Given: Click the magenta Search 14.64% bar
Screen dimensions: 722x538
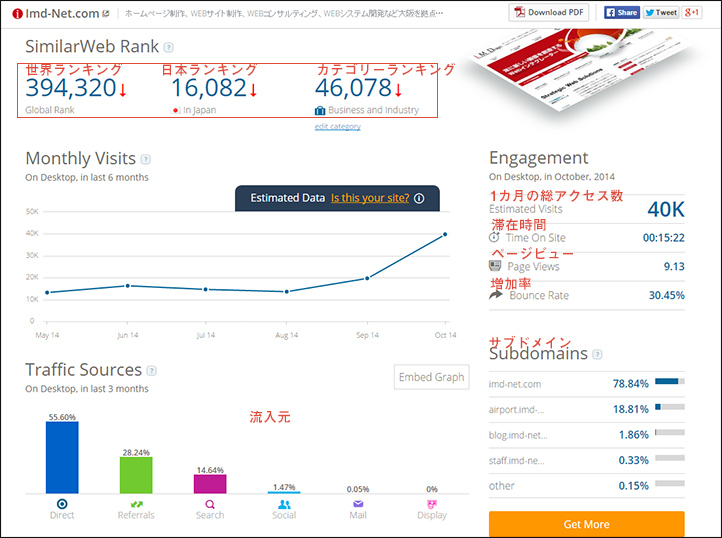Looking at the screenshot, I should pyautogui.click(x=210, y=484).
